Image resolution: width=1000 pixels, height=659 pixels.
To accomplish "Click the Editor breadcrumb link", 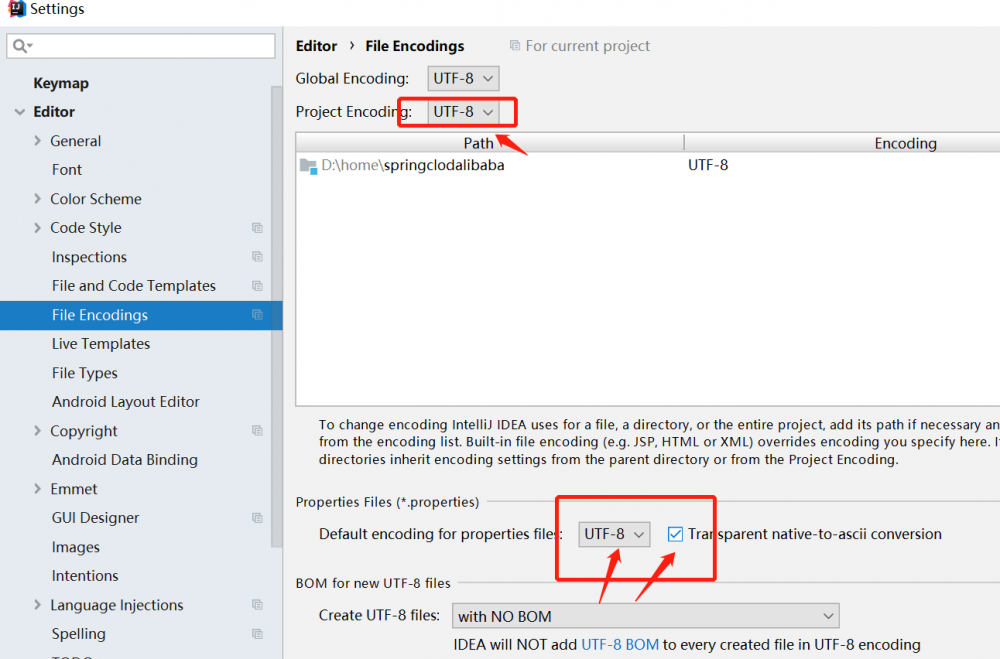I will (x=316, y=46).
